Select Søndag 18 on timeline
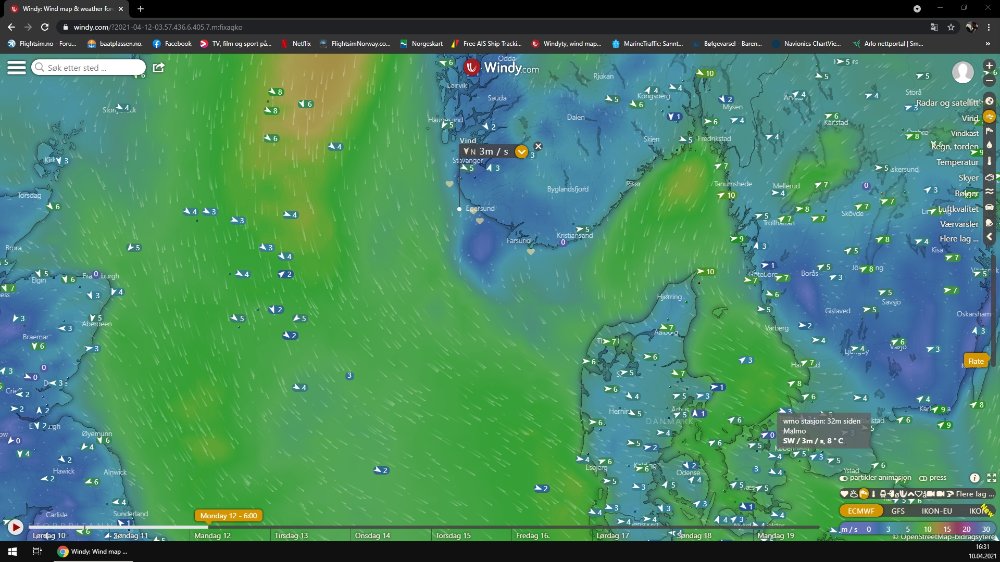Viewport: 1000px width, 562px height. coord(694,536)
